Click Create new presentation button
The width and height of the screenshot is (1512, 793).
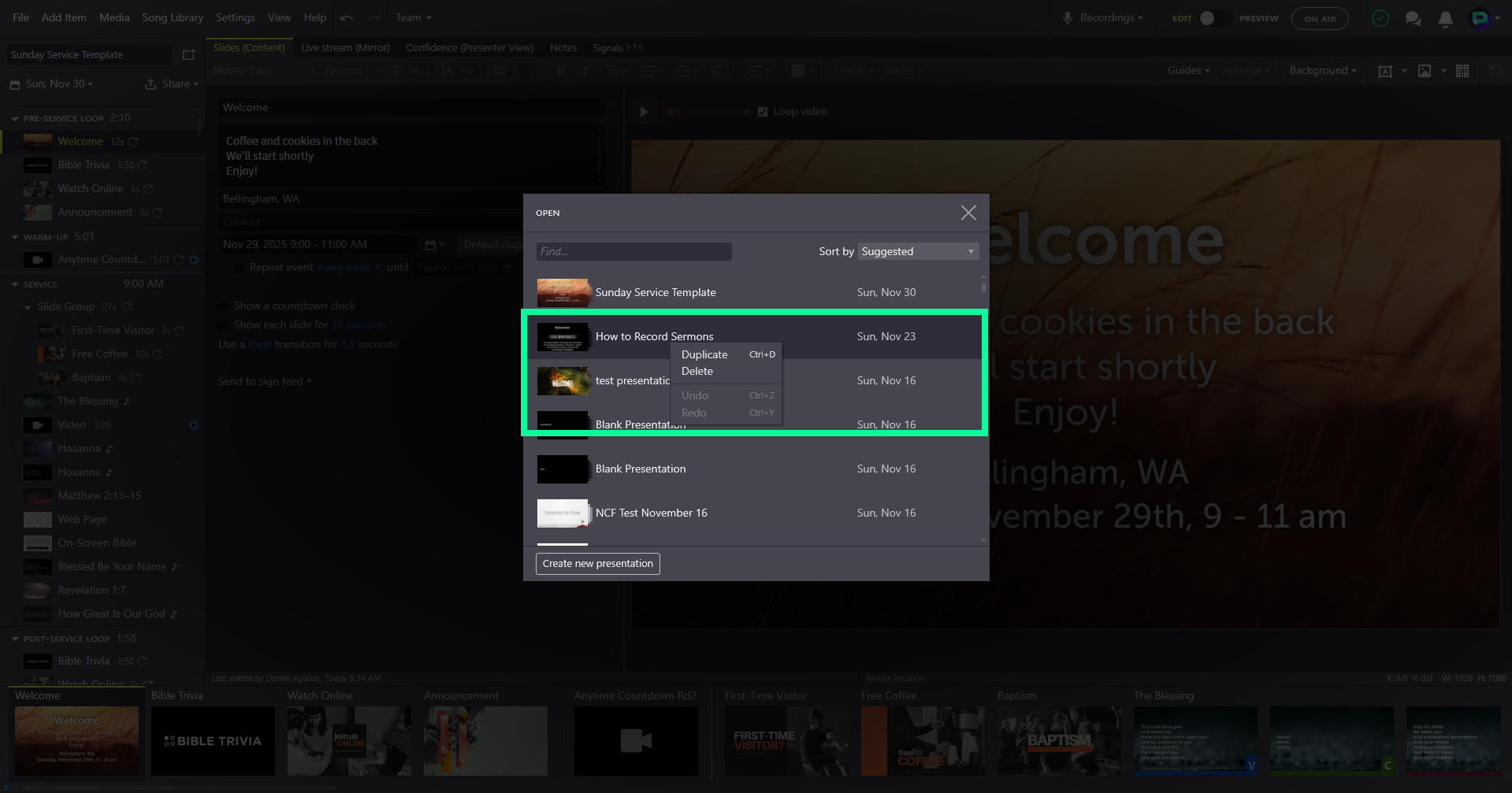pyautogui.click(x=598, y=564)
